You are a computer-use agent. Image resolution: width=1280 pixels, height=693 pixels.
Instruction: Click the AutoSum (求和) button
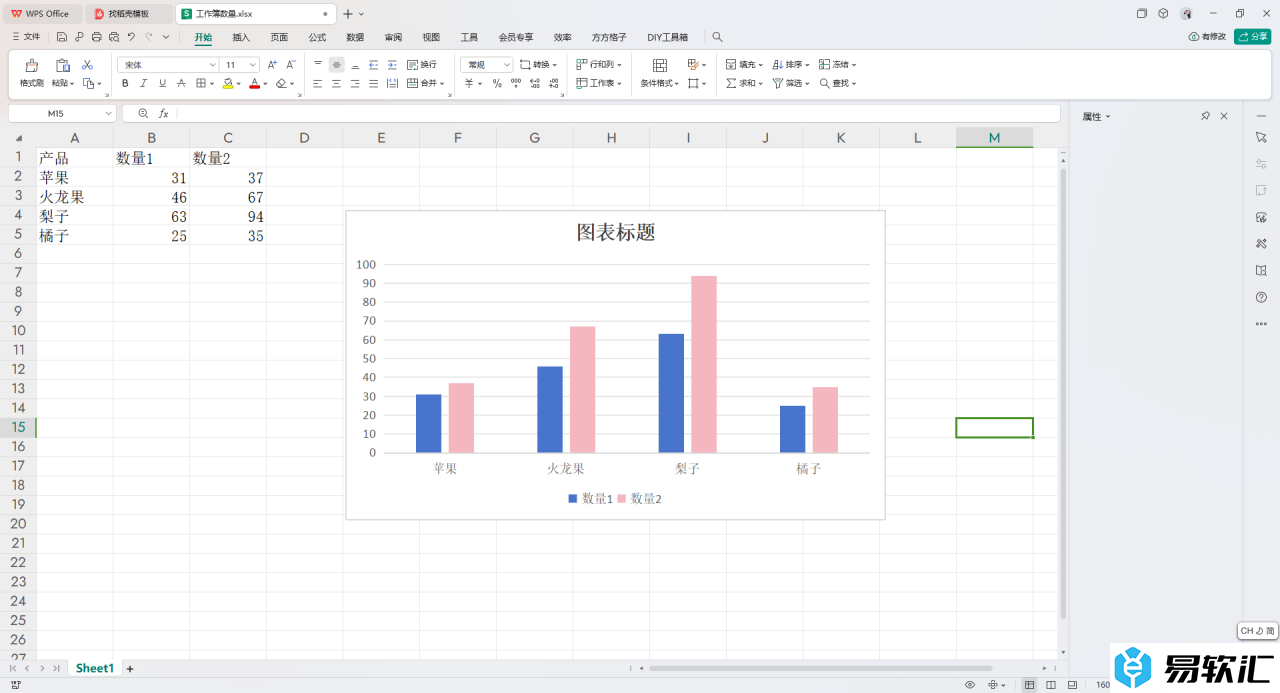744,84
